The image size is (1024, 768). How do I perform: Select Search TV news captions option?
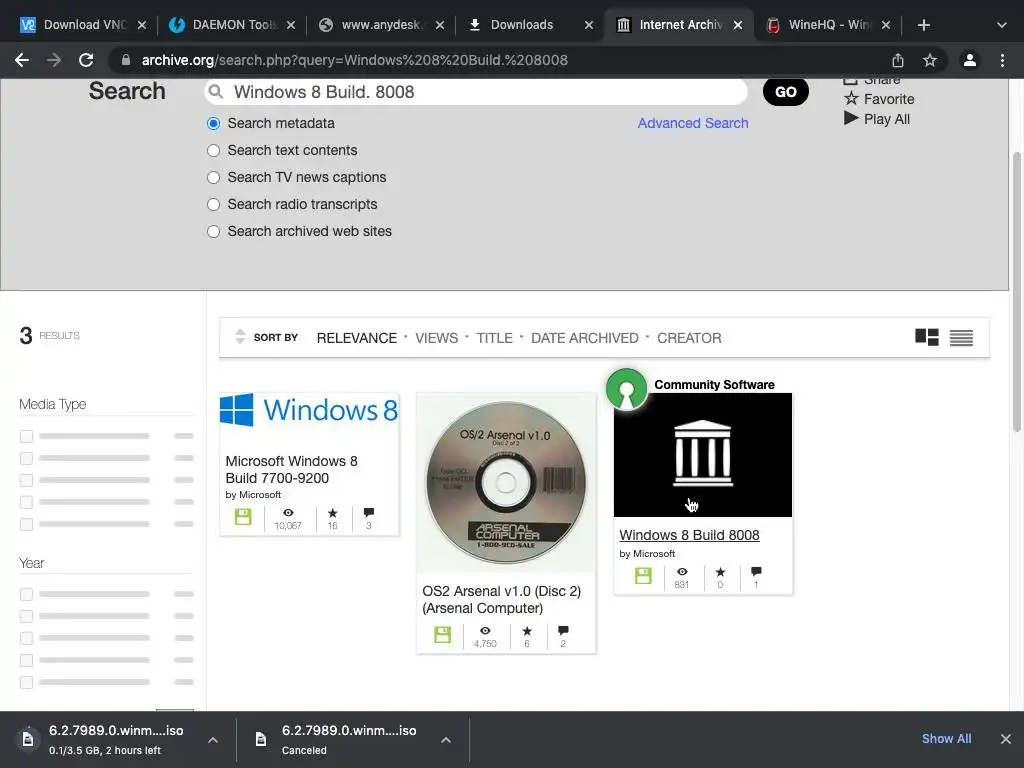point(214,178)
